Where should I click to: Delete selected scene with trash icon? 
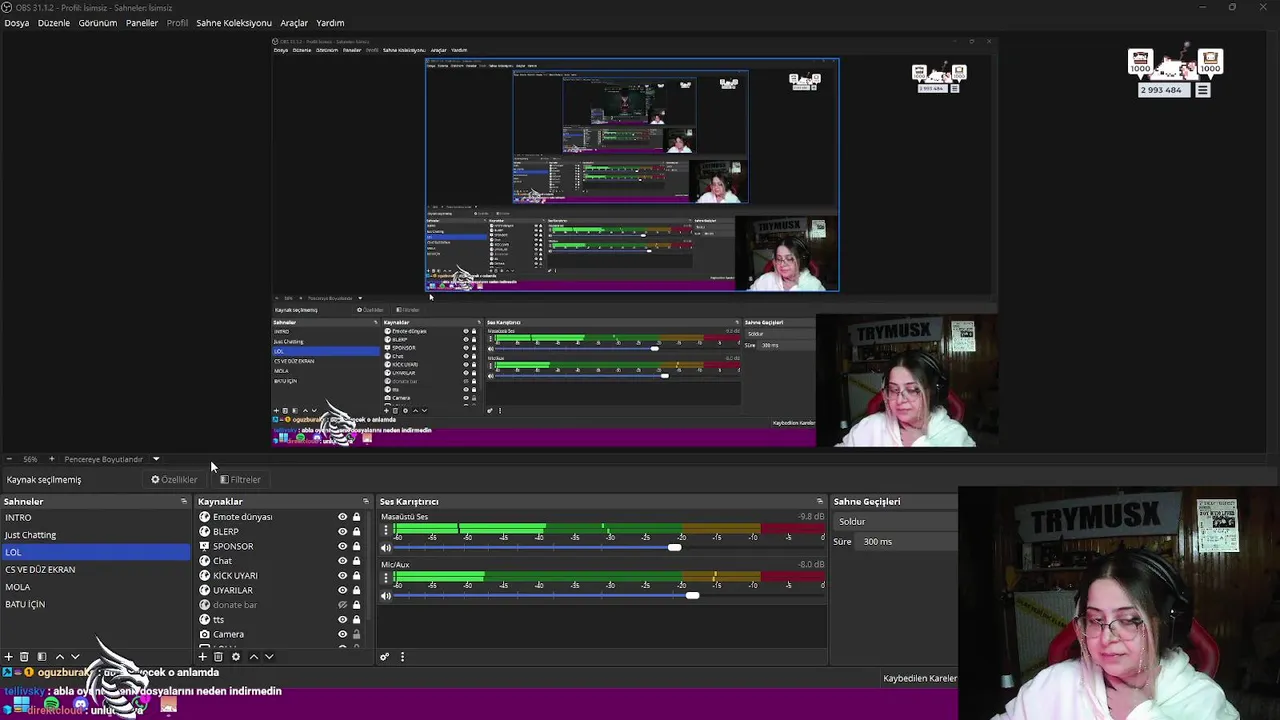(25, 657)
